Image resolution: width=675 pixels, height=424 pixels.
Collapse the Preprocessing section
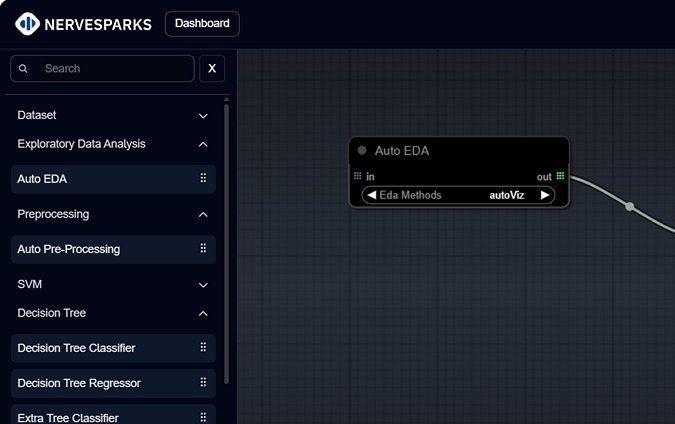[x=203, y=214]
